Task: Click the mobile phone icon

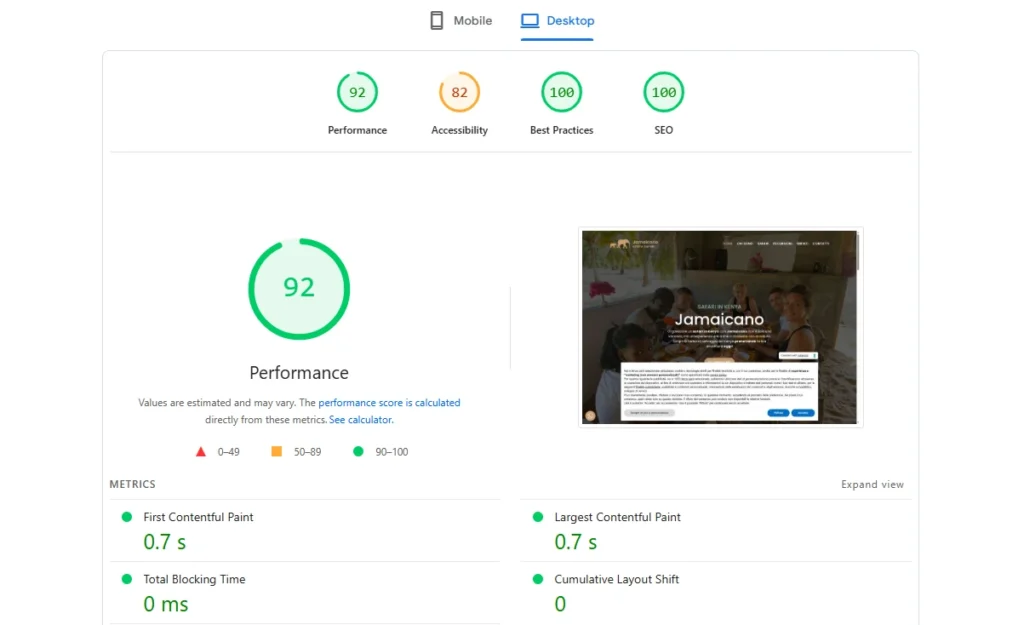Action: pos(437,21)
